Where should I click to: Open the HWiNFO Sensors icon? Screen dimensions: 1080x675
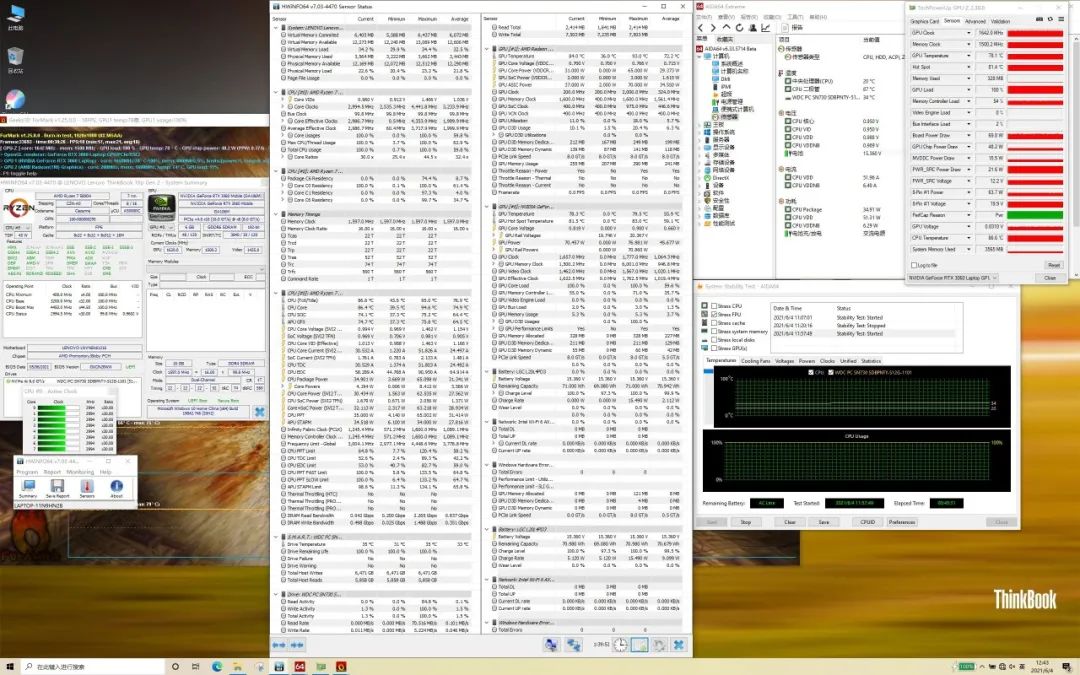pos(88,487)
